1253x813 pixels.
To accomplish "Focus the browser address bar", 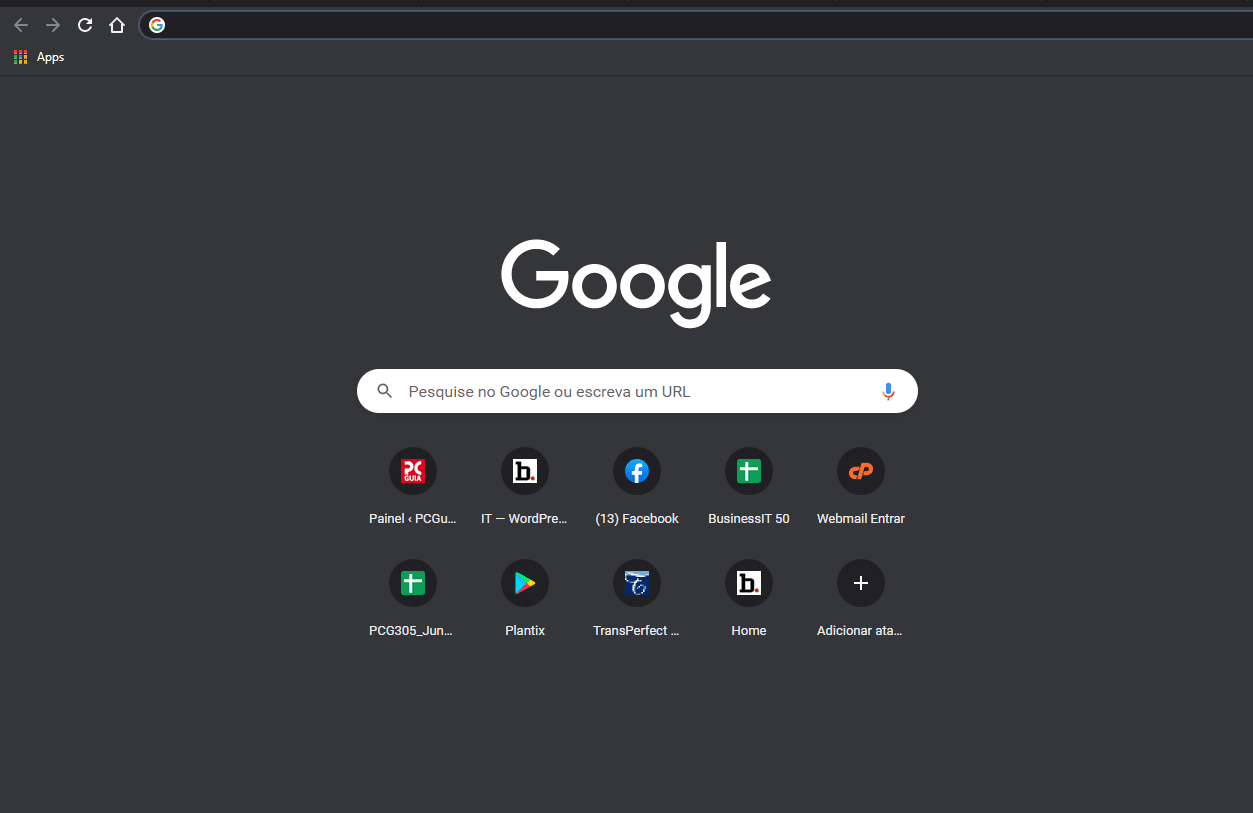I will tap(696, 25).
